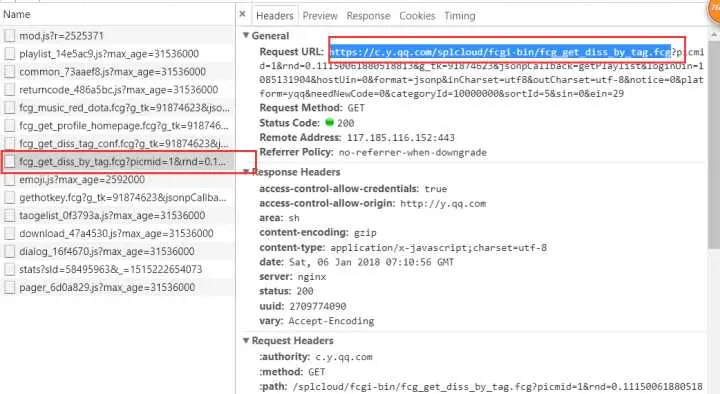Click Referrer Policy no-referrer-when-downgrade value

412,152
